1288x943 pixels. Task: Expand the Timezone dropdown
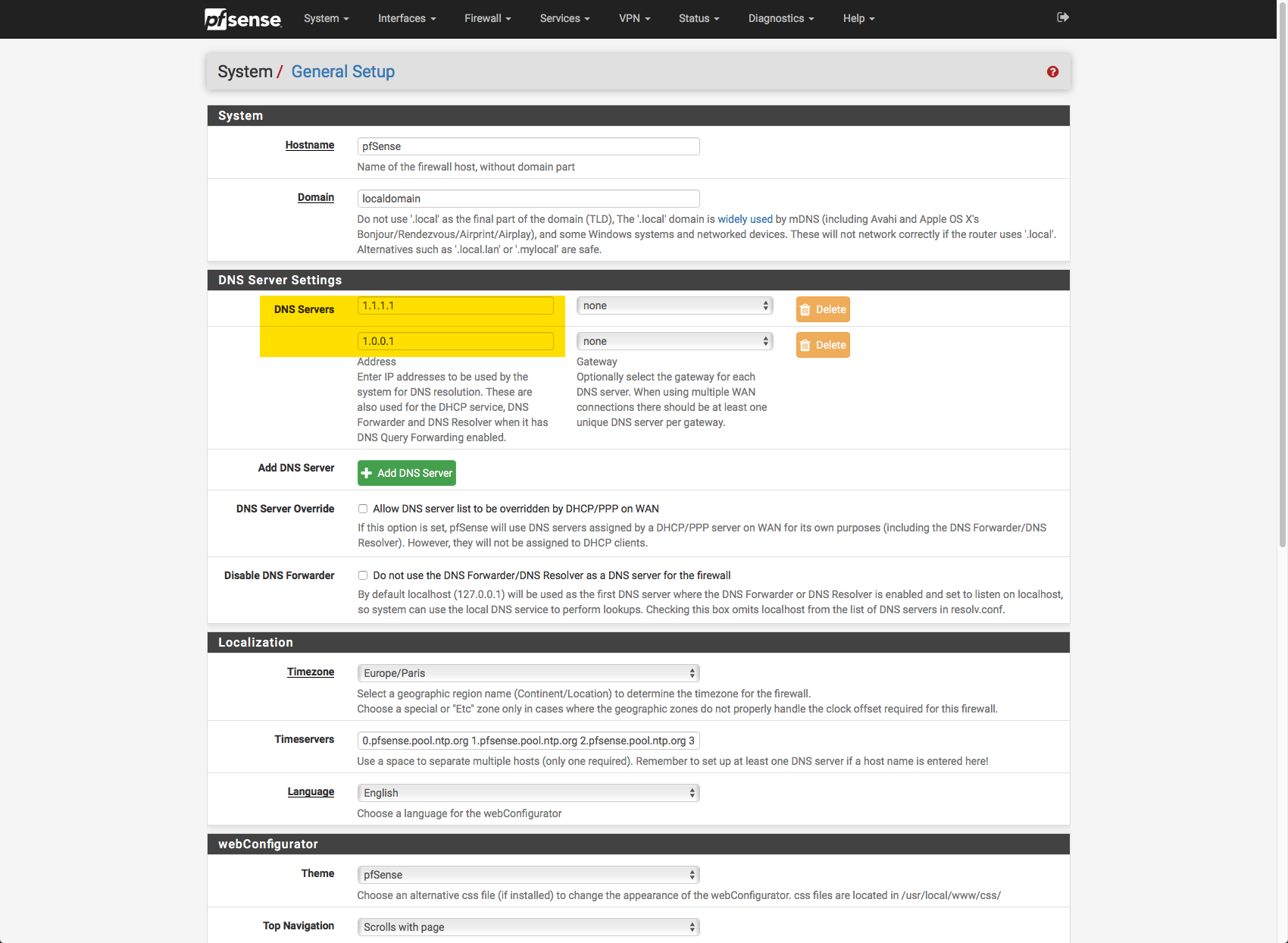pos(528,673)
